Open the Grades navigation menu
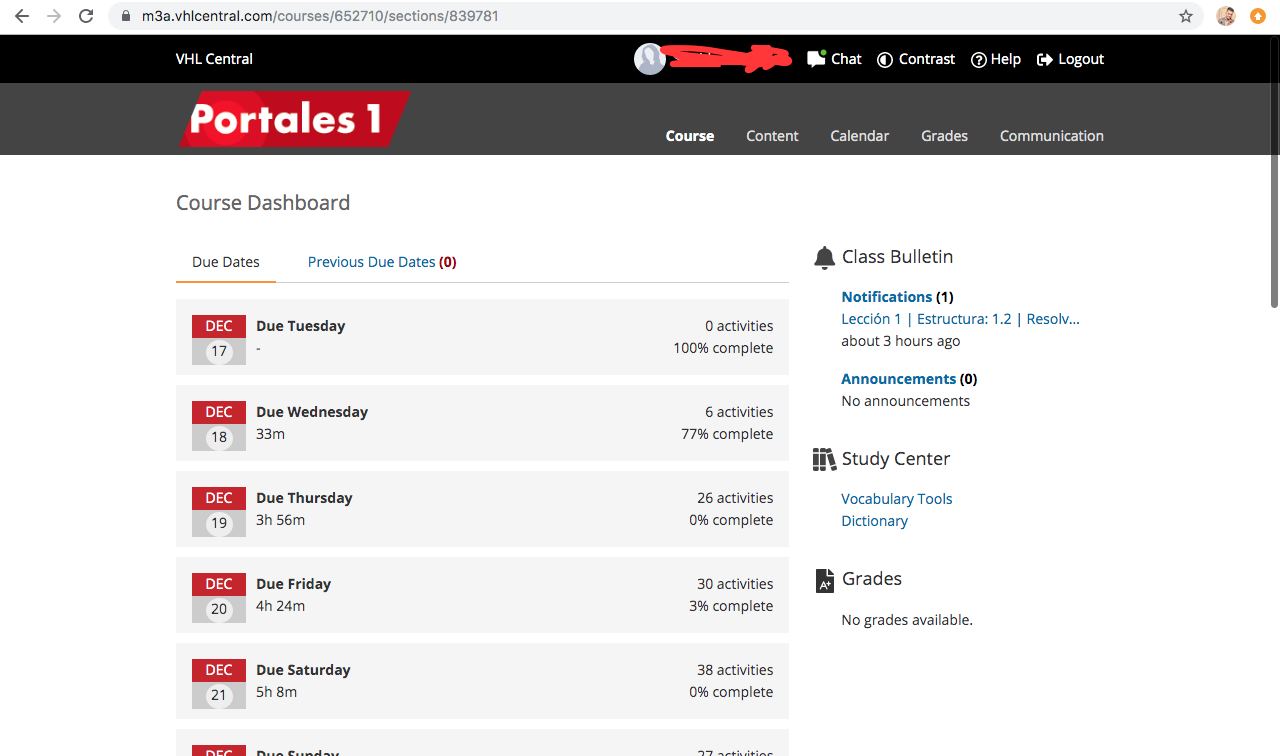The image size is (1280, 756). tap(944, 136)
